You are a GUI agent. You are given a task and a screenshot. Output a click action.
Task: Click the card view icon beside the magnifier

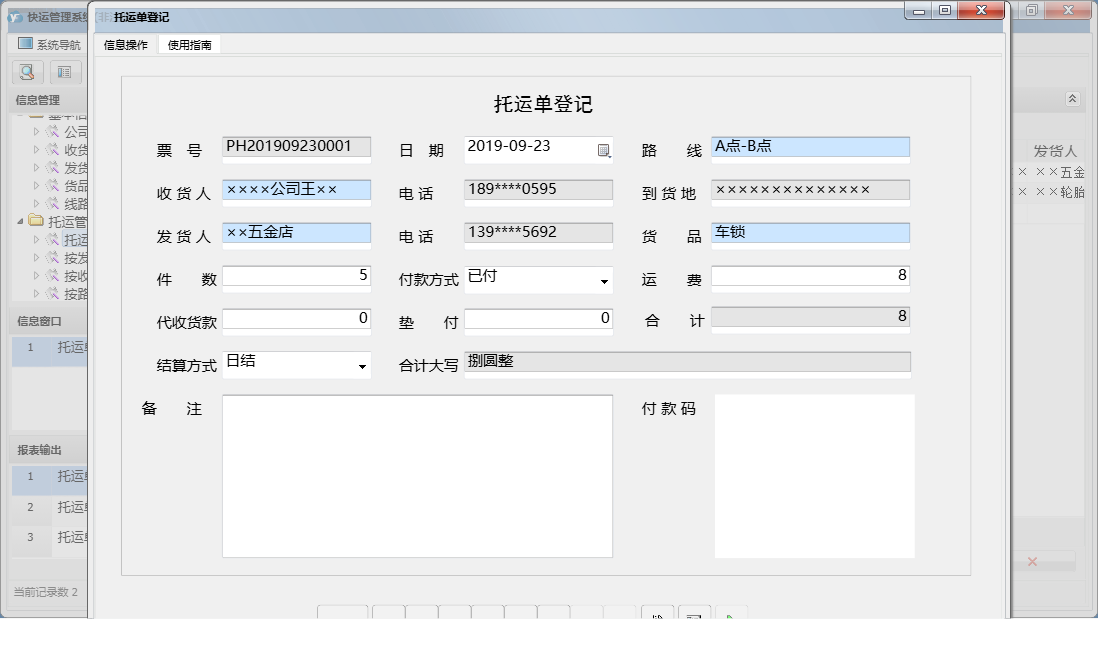(x=64, y=72)
